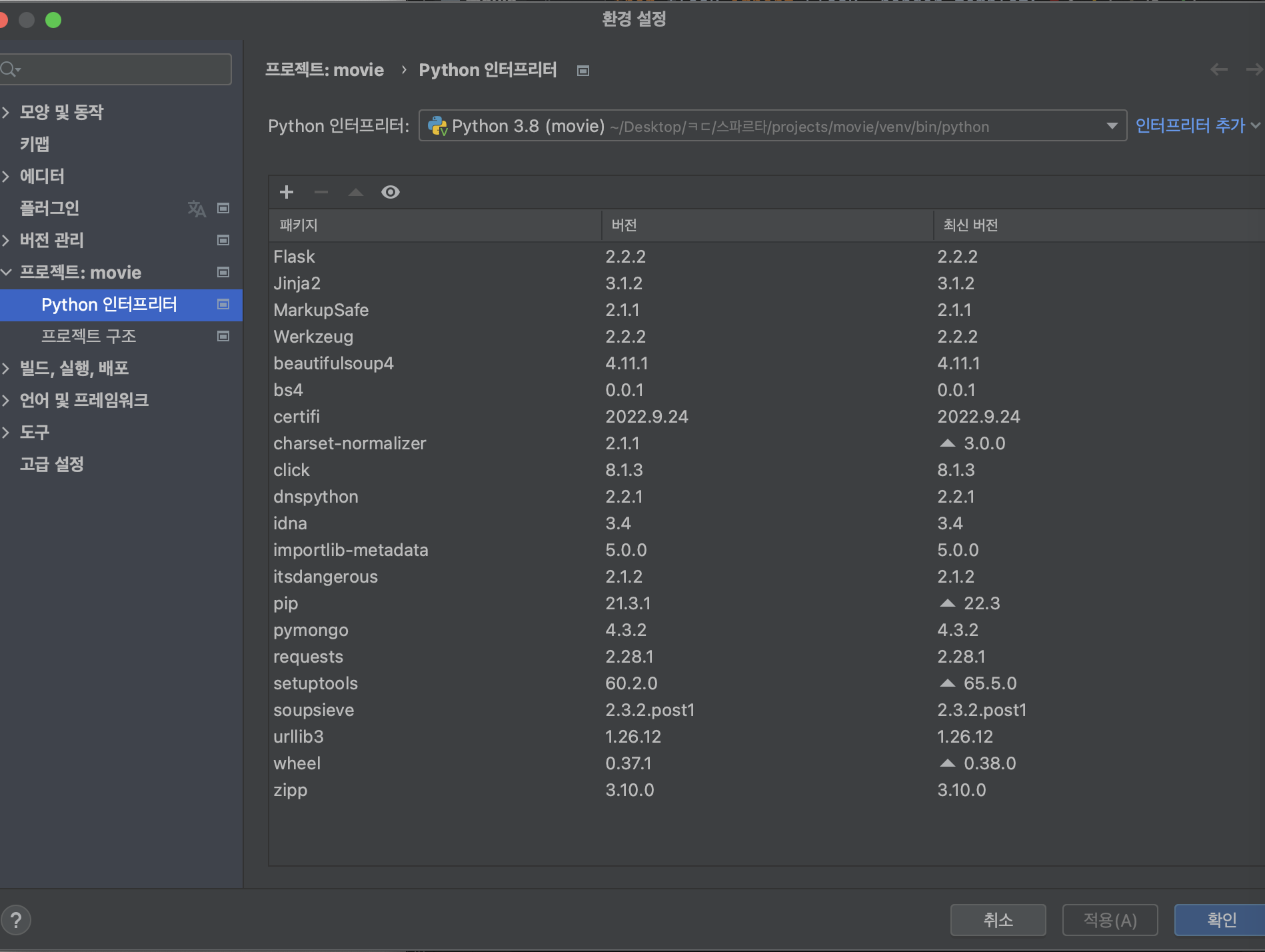This screenshot has height=952, width=1265.
Task: Select the idna package row
Action: [766, 523]
